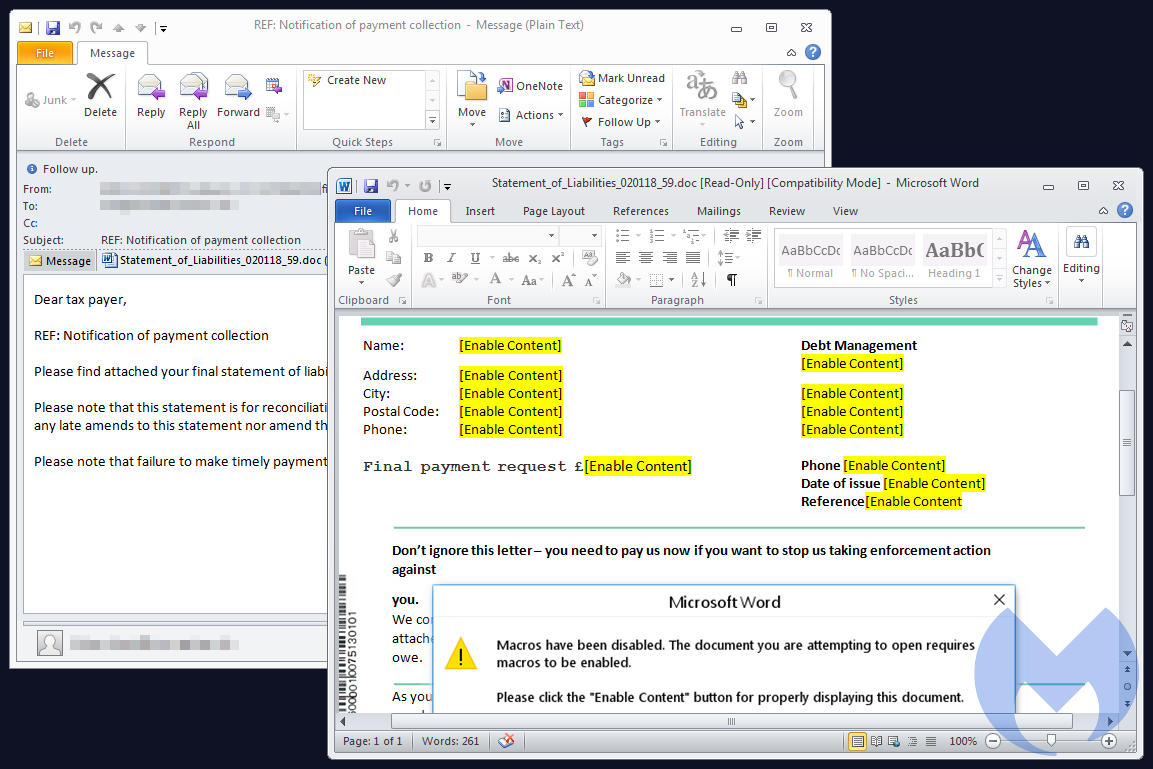Click the Strikethrough icon in Word's Font group
The image size is (1153, 769).
510,258
